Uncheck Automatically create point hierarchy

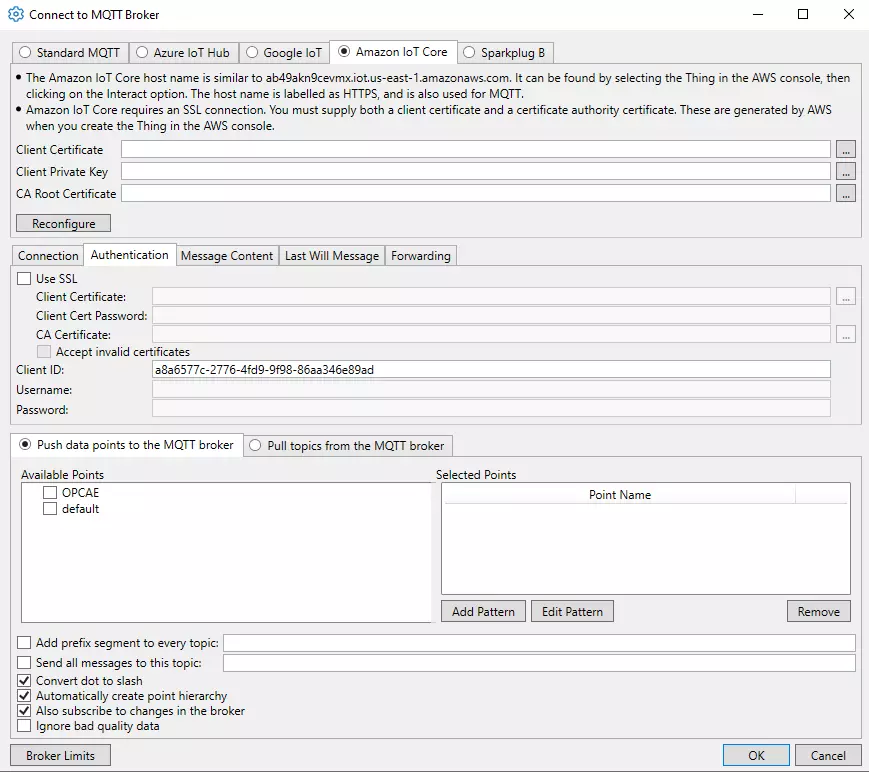24,696
